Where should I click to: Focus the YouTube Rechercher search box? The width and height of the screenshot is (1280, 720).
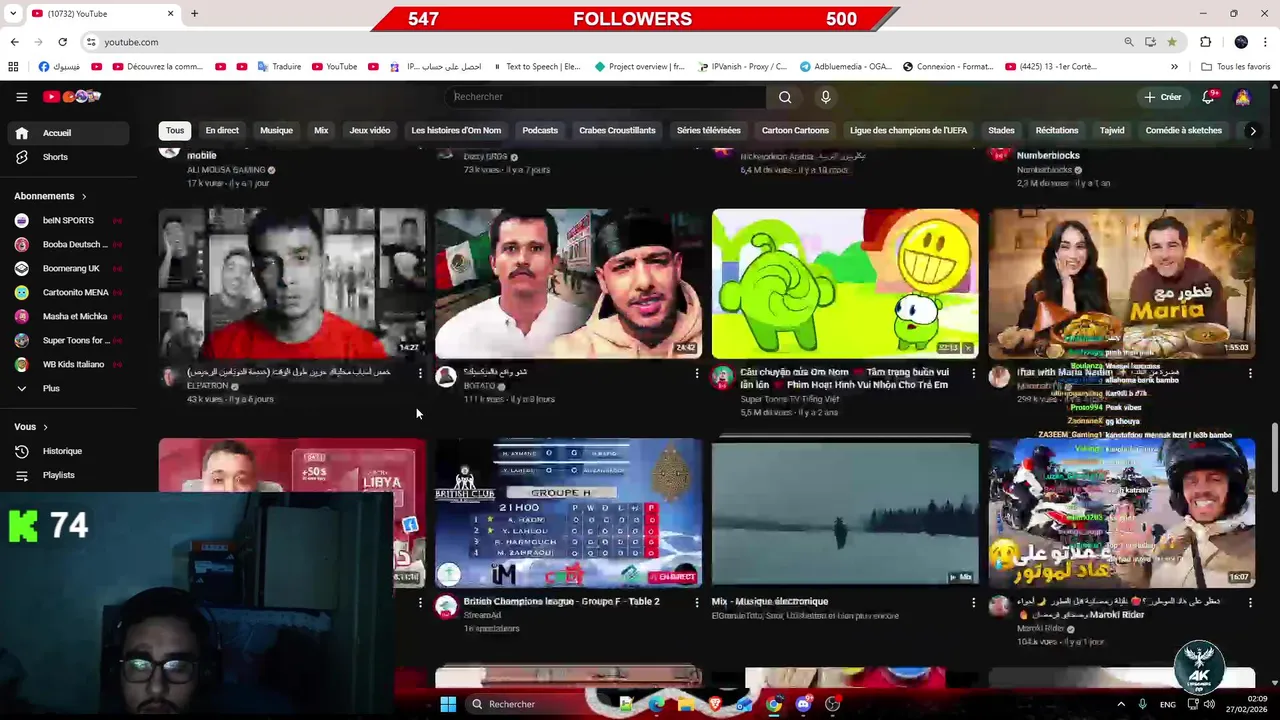(x=606, y=97)
